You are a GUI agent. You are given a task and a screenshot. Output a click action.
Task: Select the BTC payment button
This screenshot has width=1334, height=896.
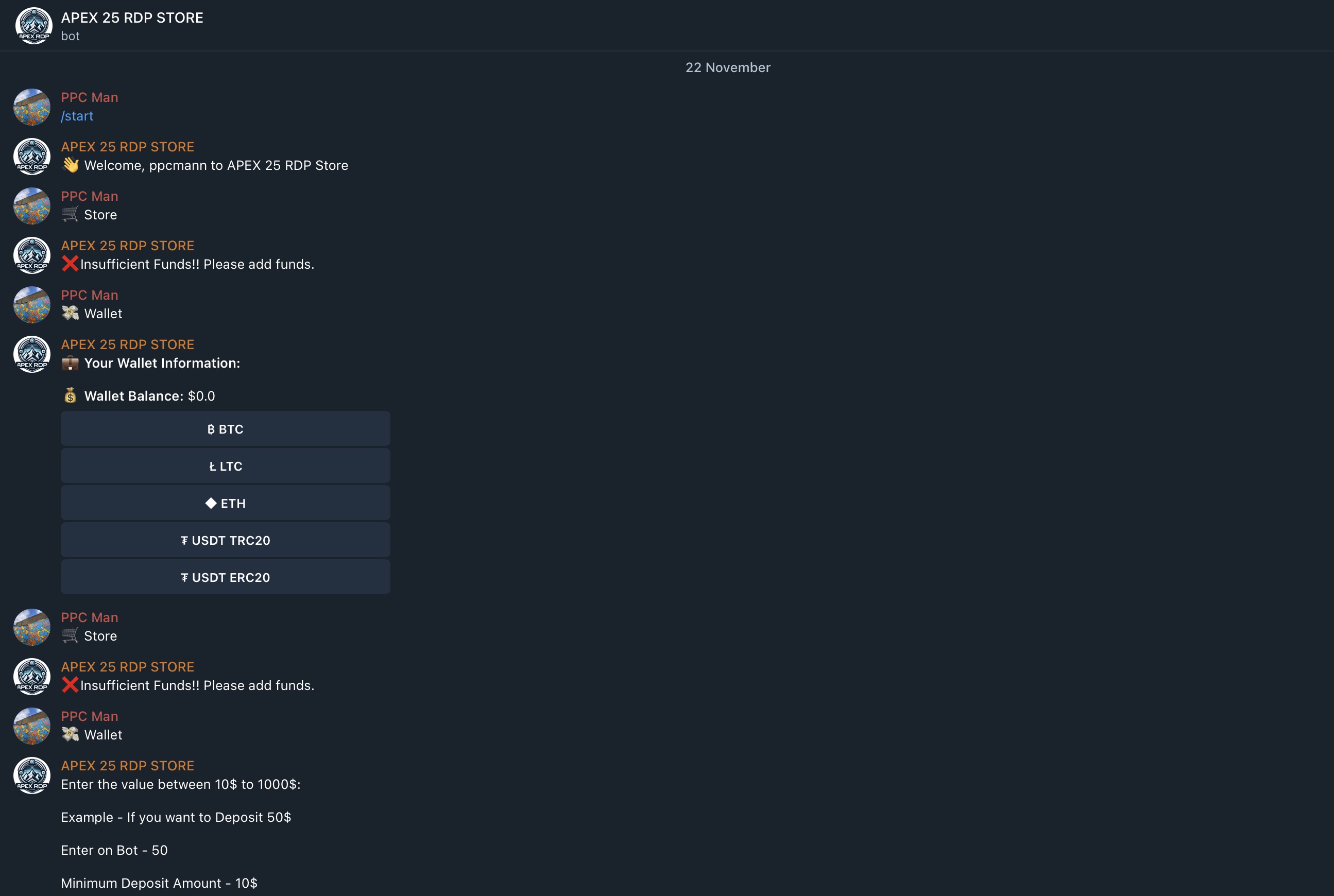[x=225, y=428]
